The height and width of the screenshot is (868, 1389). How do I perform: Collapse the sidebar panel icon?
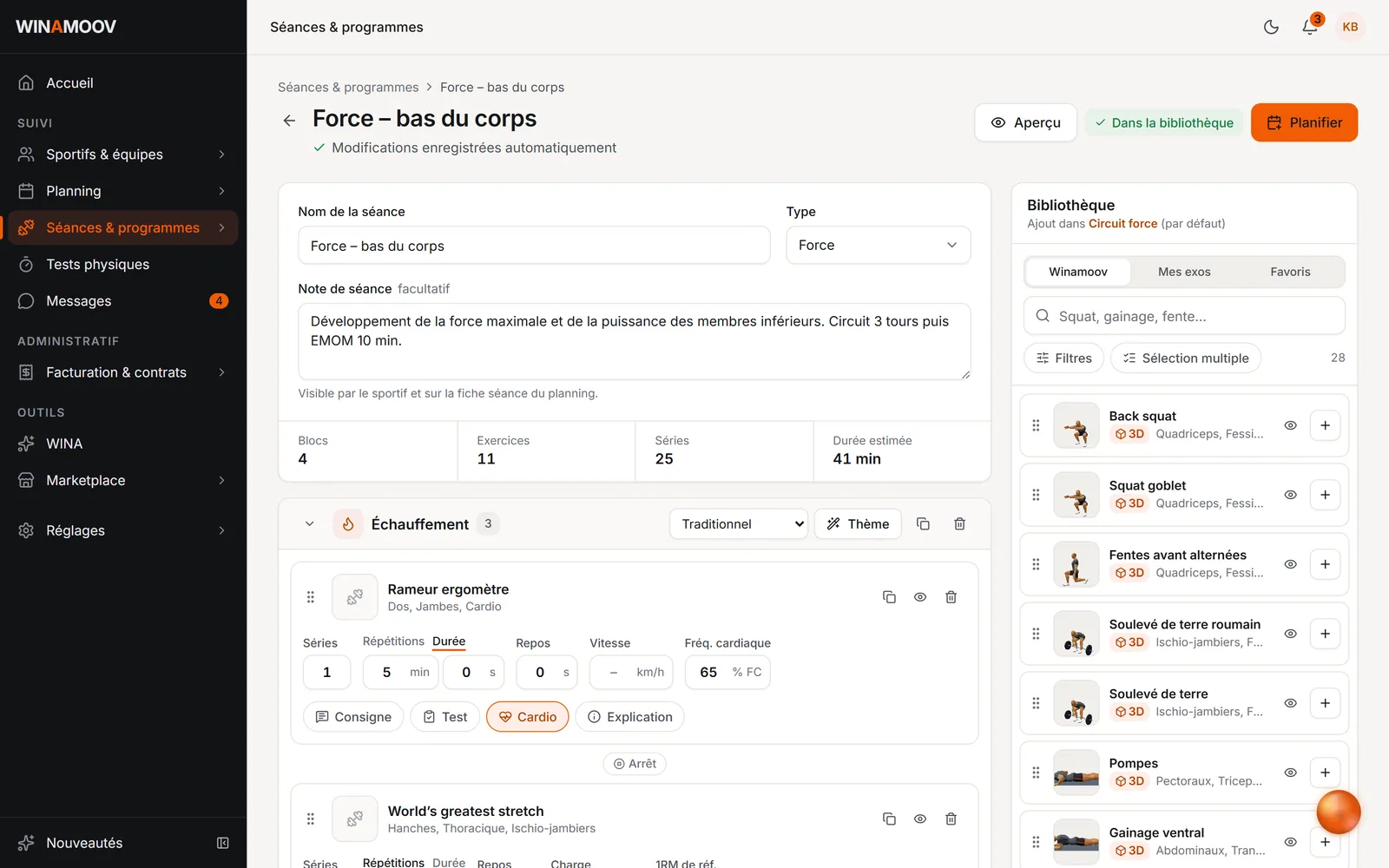click(223, 843)
